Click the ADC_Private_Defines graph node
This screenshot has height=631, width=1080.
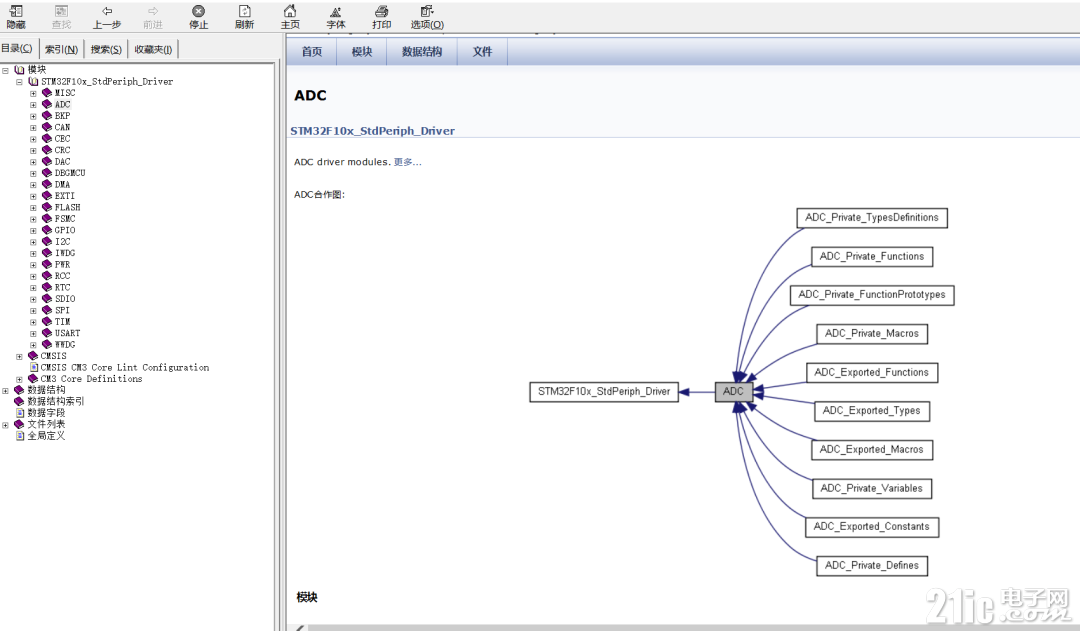point(871,566)
